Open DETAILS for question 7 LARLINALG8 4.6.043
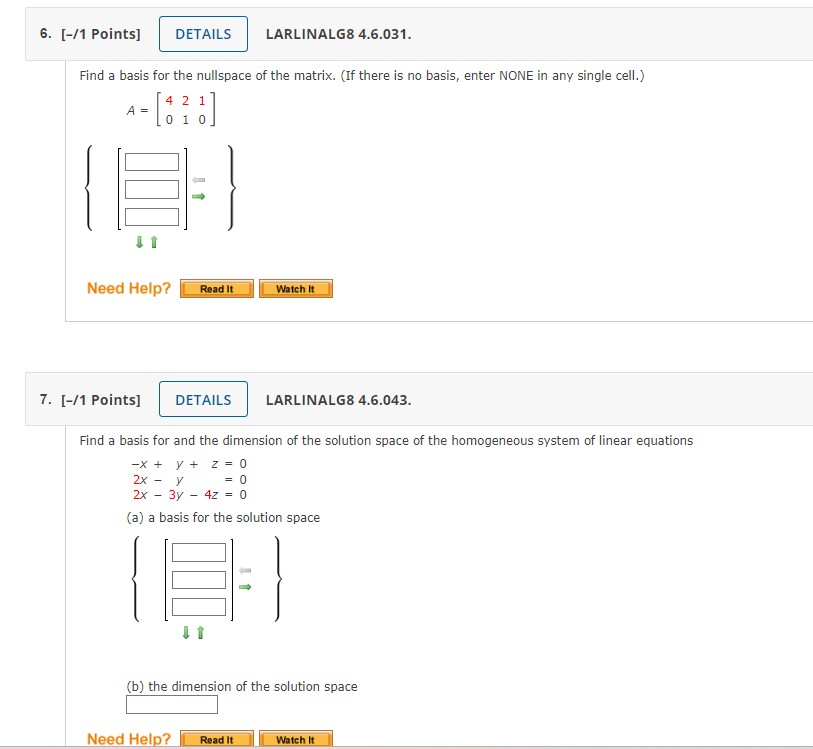Viewport: 813px width, 749px height. (203, 399)
